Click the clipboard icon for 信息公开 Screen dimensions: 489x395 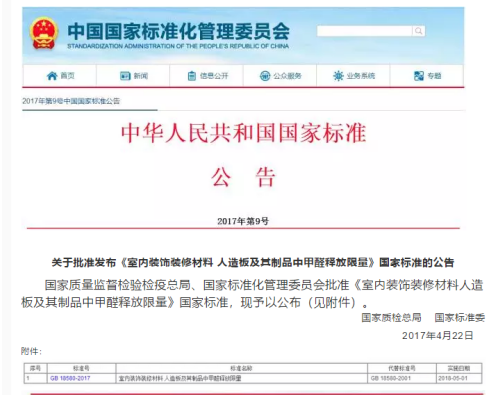pos(192,76)
